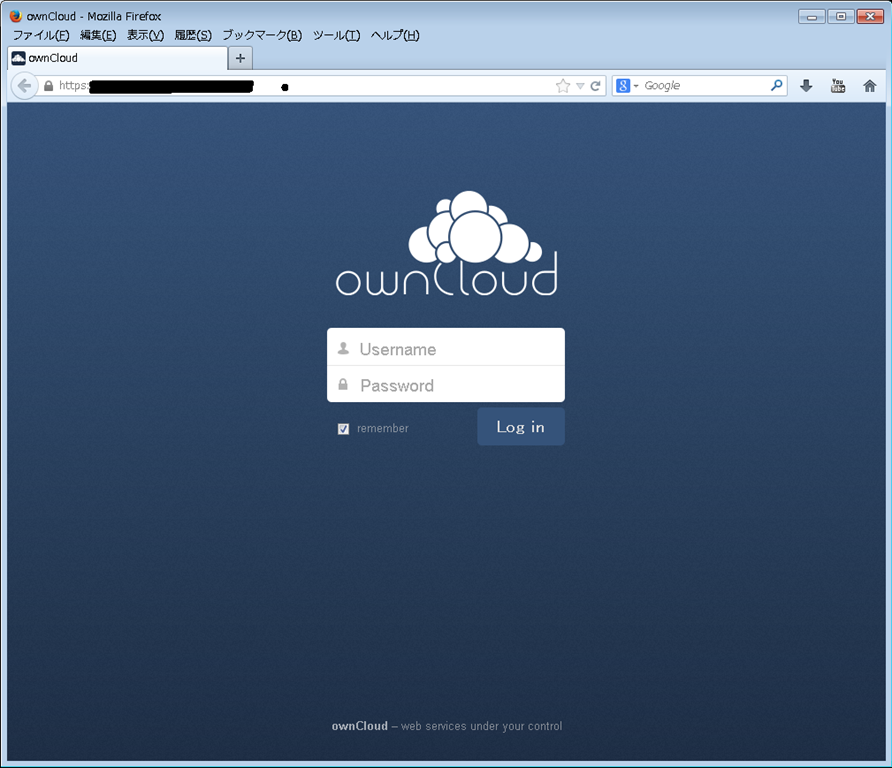Close the Firefox window
The image size is (892, 768).
[x=870, y=16]
